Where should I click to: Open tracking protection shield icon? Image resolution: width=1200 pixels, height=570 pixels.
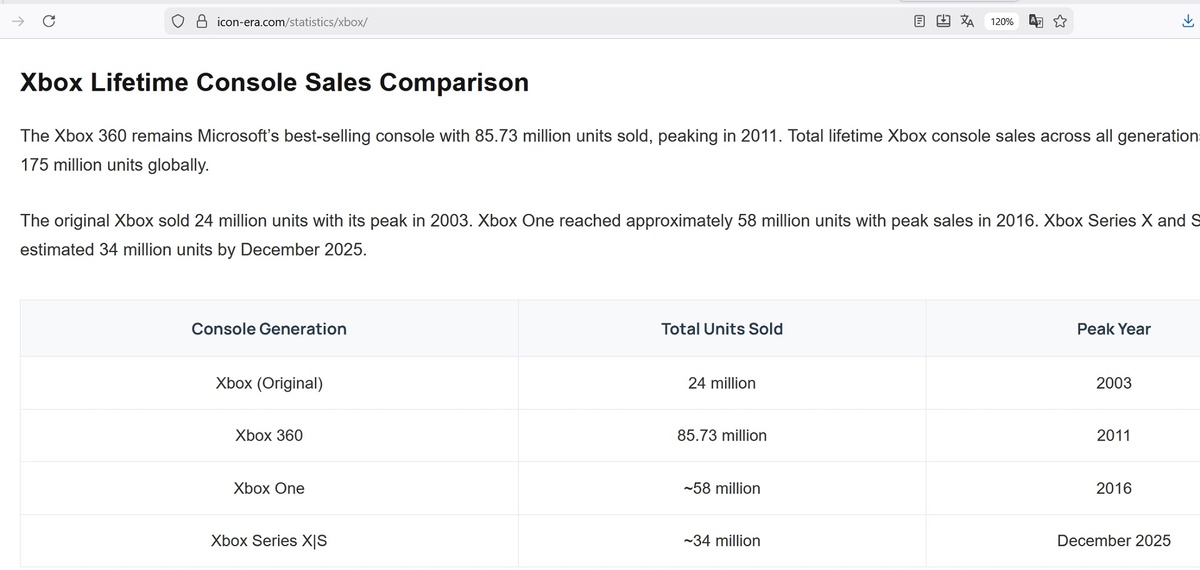click(178, 21)
